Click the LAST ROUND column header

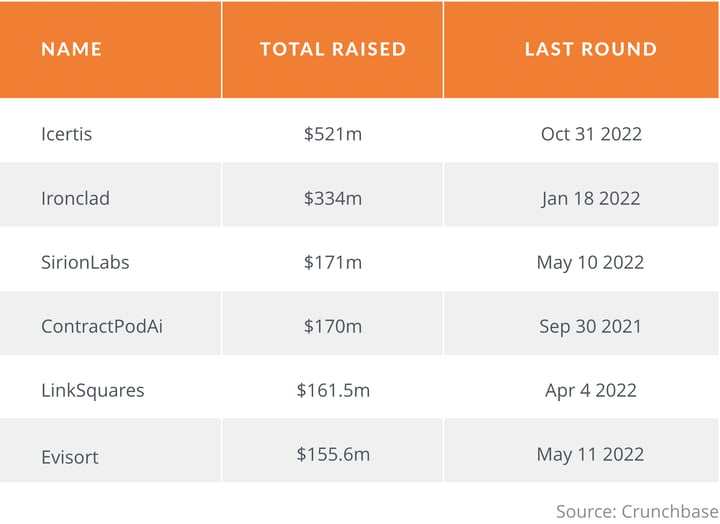click(x=591, y=49)
